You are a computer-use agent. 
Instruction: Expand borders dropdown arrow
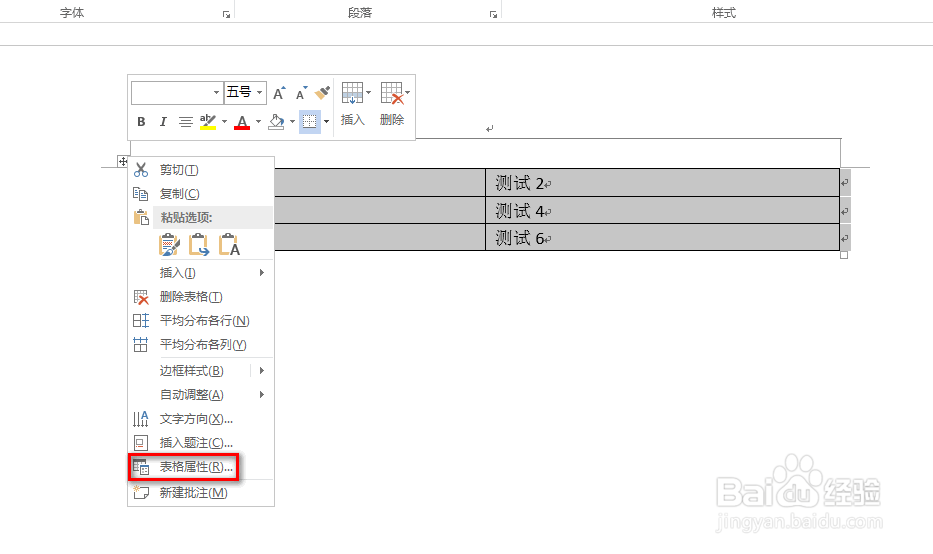[x=326, y=122]
